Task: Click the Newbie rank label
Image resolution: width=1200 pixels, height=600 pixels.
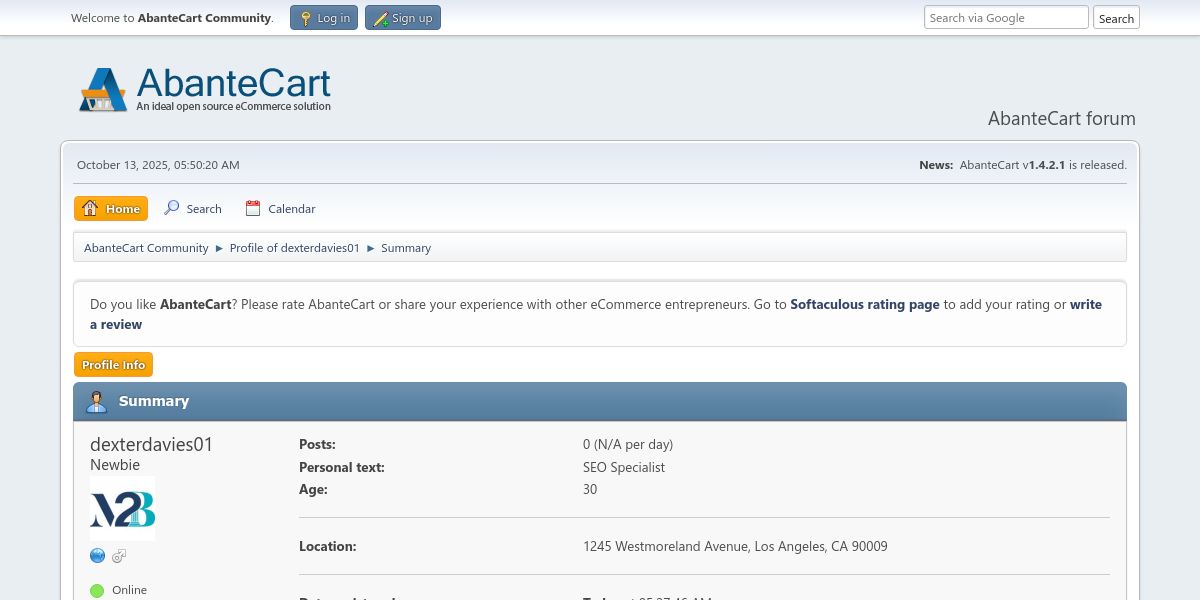Action: pyautogui.click(x=115, y=465)
